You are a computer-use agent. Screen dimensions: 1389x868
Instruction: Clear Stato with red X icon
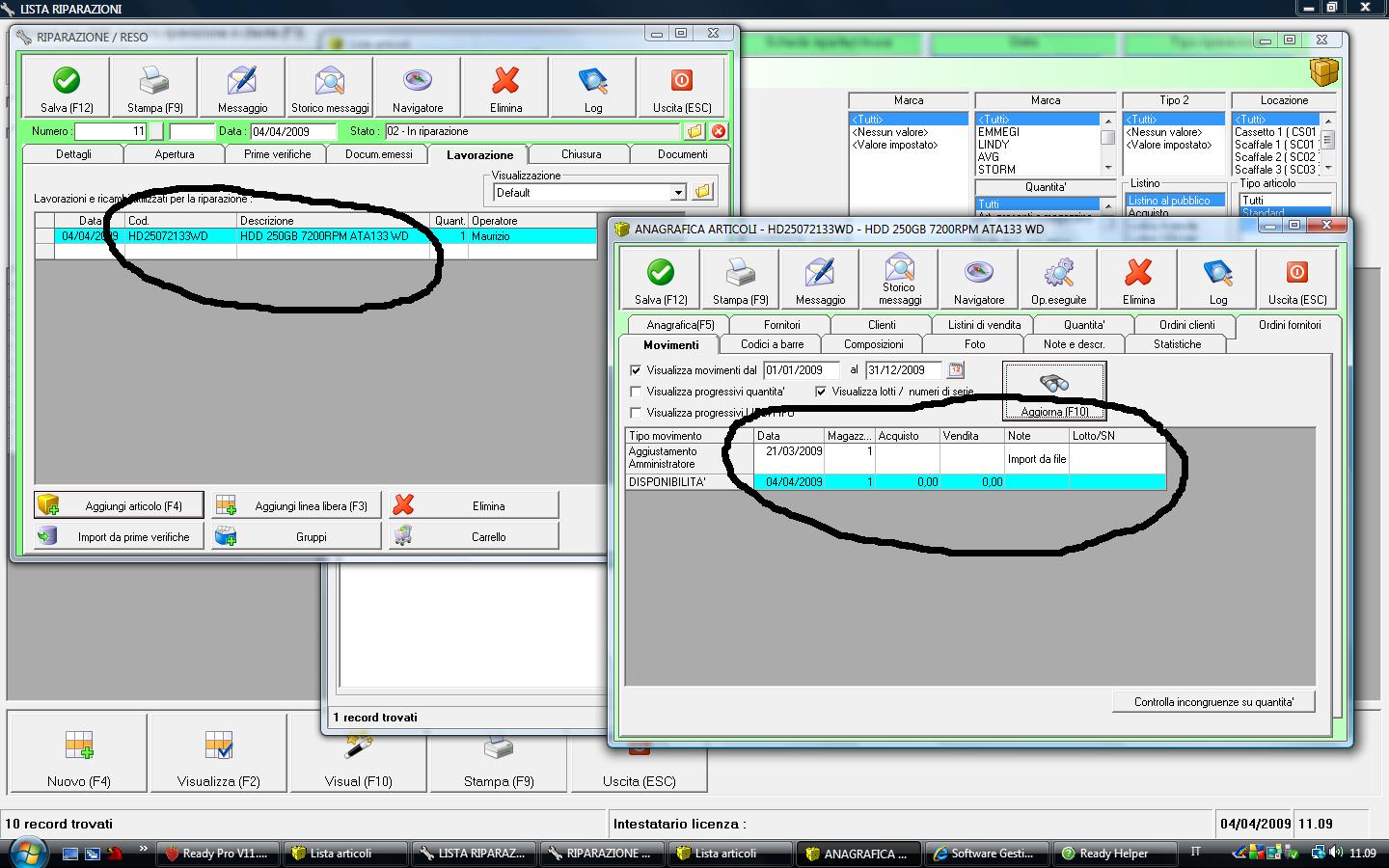tap(719, 131)
